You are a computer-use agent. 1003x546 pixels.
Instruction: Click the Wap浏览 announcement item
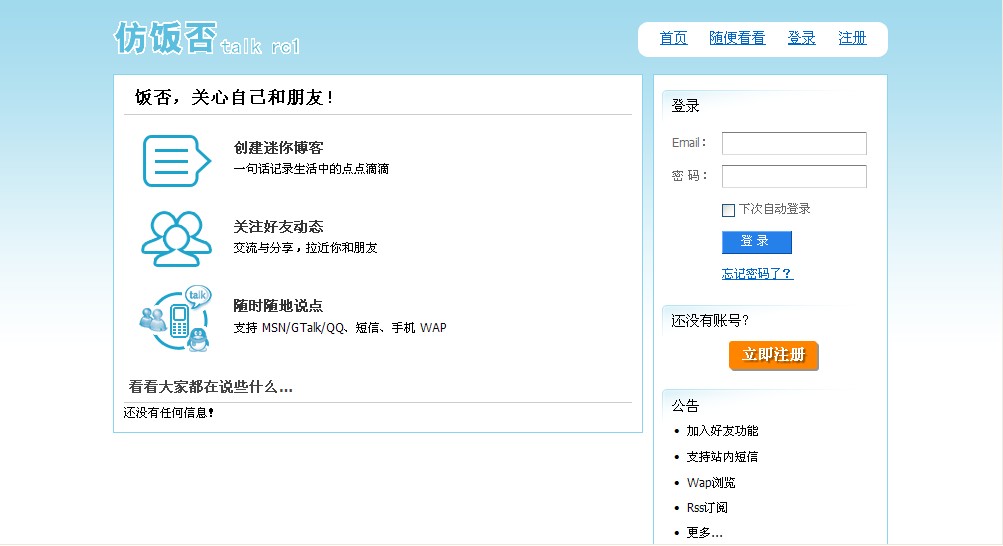[x=711, y=483]
